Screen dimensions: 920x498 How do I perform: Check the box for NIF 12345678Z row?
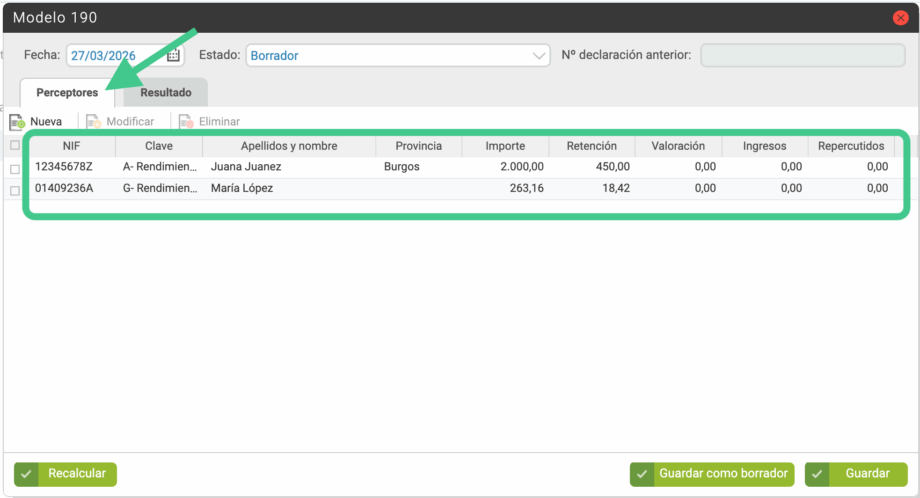coord(14,169)
